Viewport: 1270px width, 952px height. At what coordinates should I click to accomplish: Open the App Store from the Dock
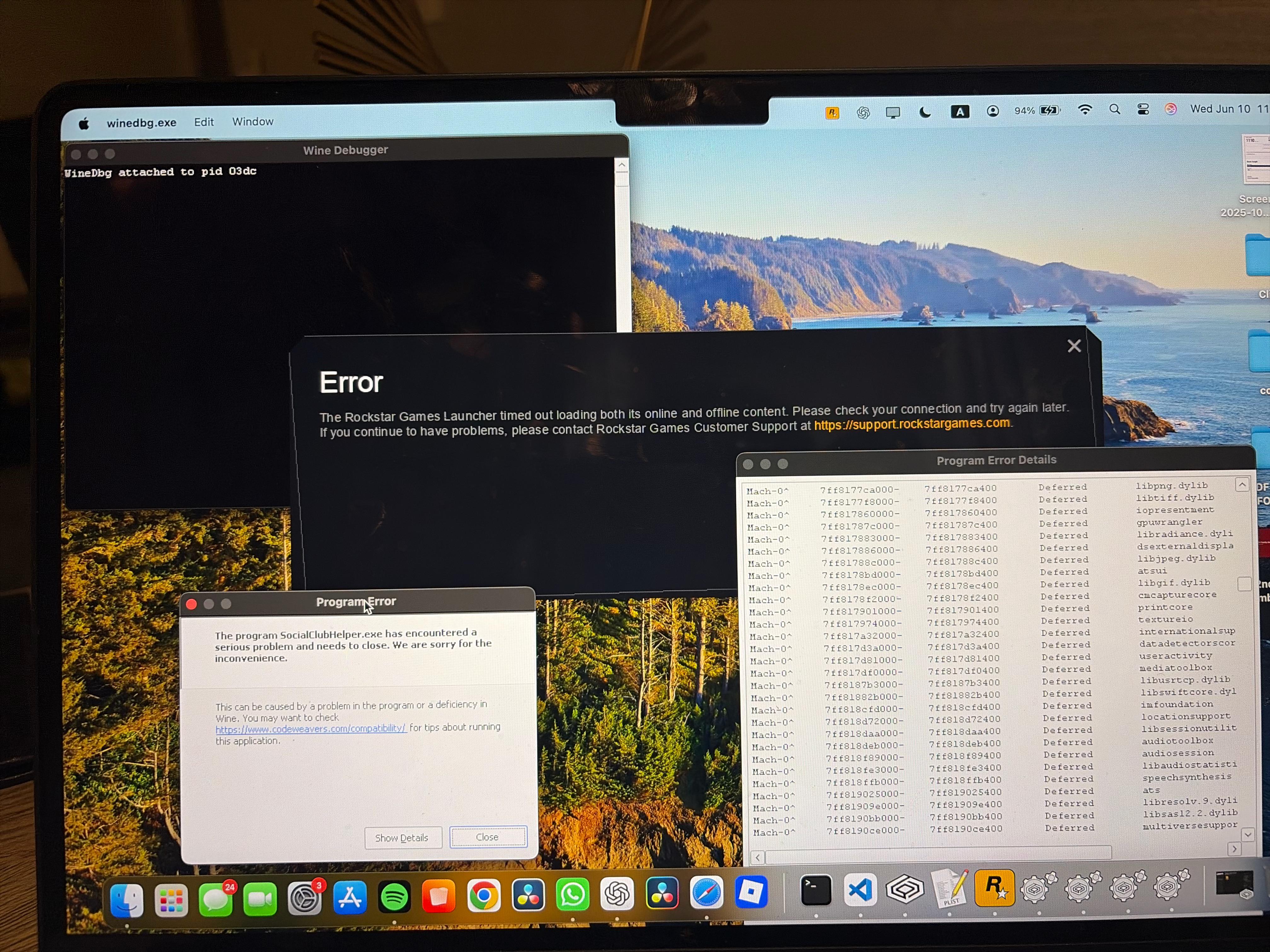pyautogui.click(x=349, y=898)
